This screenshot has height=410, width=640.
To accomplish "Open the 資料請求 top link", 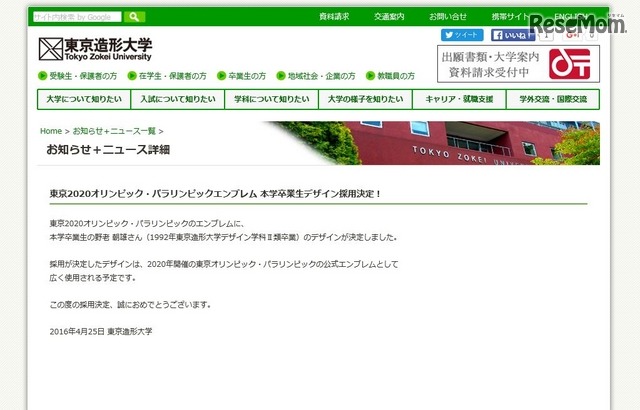I will 334,17.
